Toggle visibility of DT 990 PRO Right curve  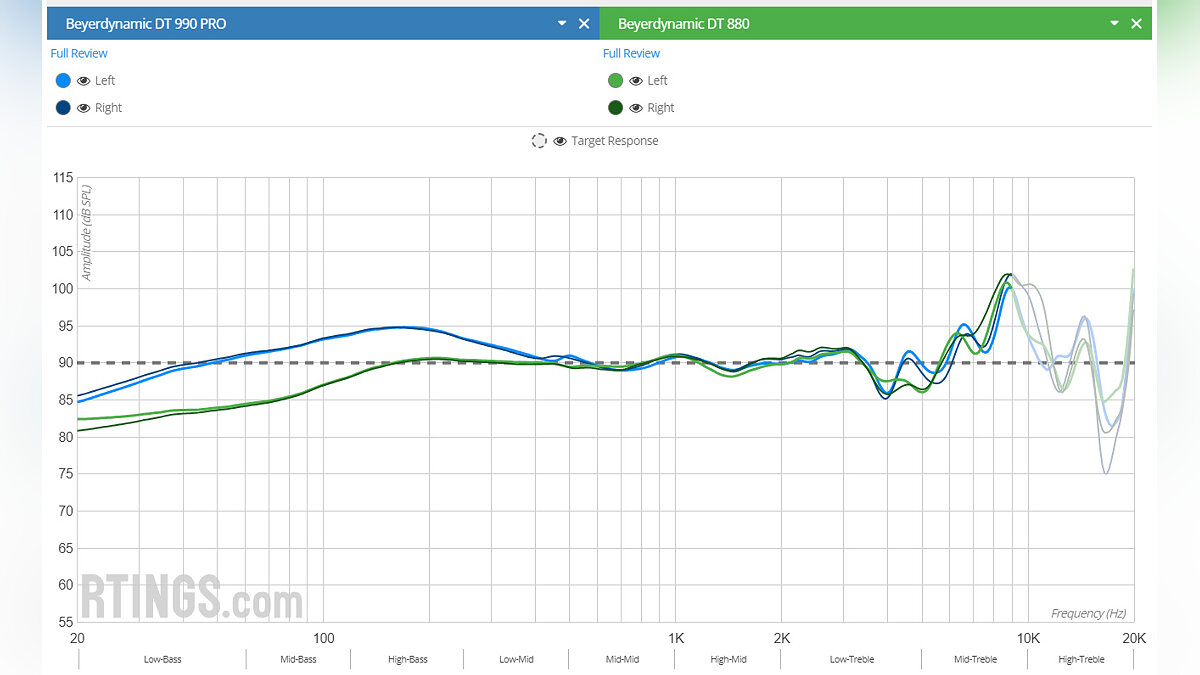pos(84,108)
